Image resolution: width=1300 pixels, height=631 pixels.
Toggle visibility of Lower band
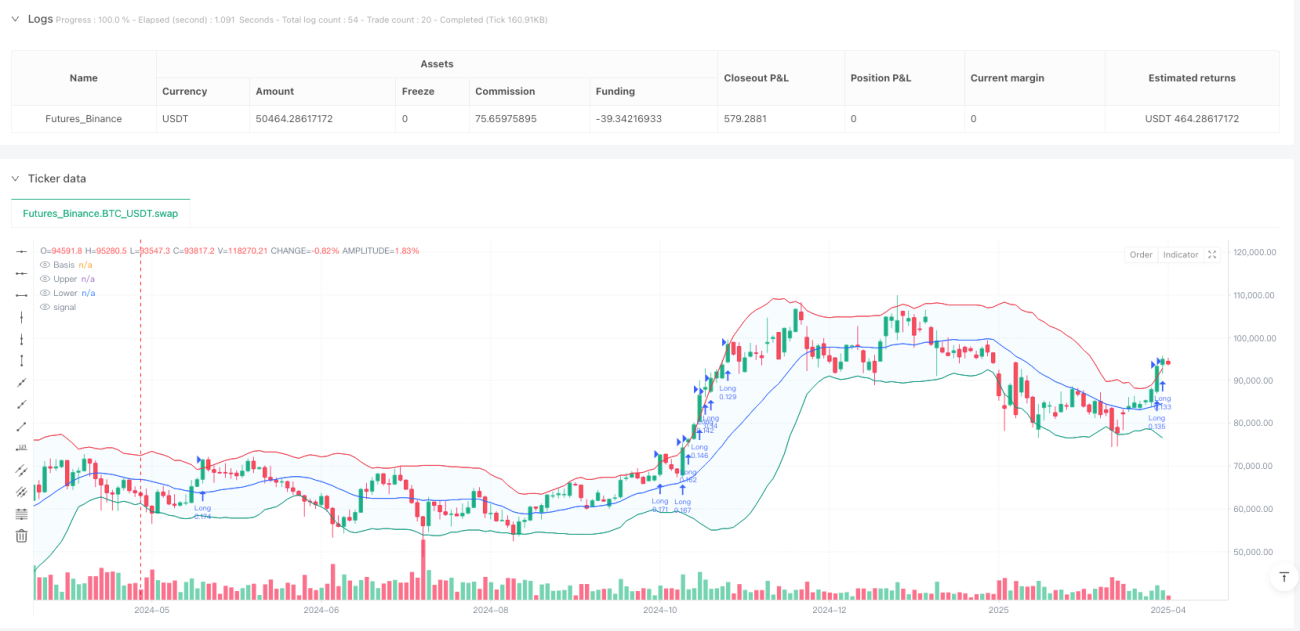click(45, 293)
